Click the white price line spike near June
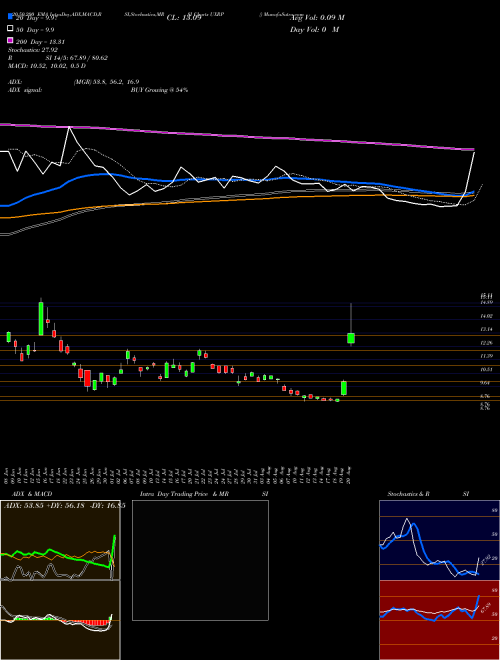The width and height of the screenshot is (500, 660). pyautogui.click(x=69, y=128)
